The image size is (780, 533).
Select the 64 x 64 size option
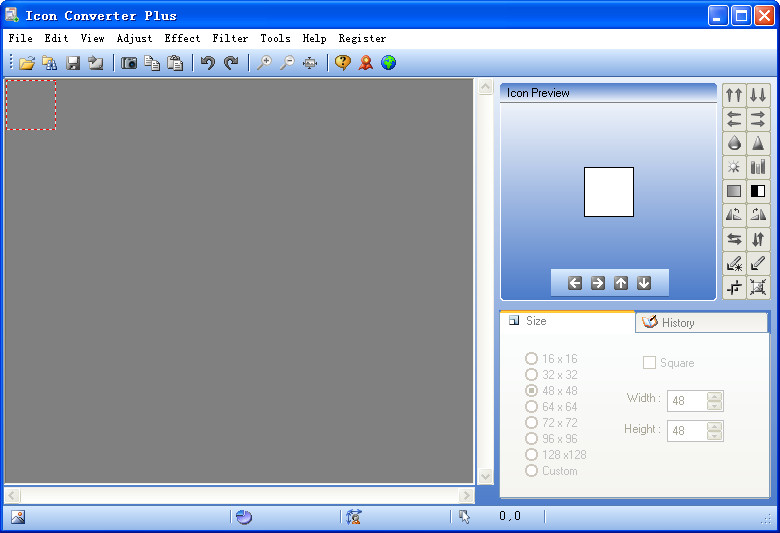551,407
